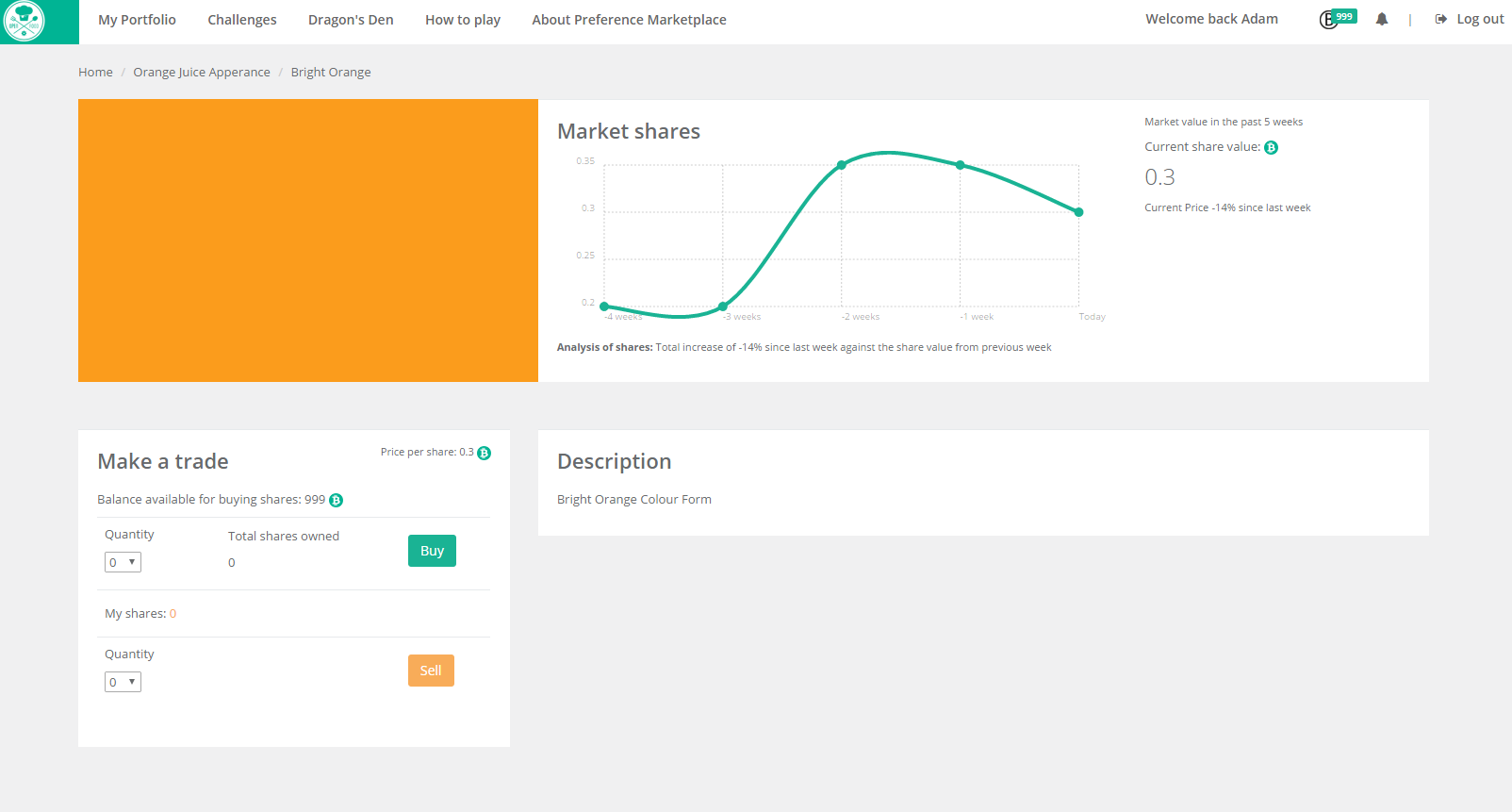The width and height of the screenshot is (1512, 812).
Task: Click coin icon next to Price per share
Action: (x=484, y=454)
